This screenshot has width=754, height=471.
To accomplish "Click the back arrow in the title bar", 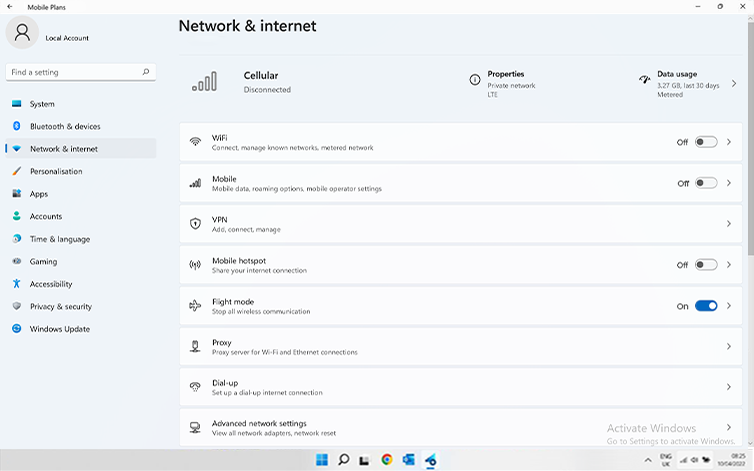I will click(x=10, y=6).
